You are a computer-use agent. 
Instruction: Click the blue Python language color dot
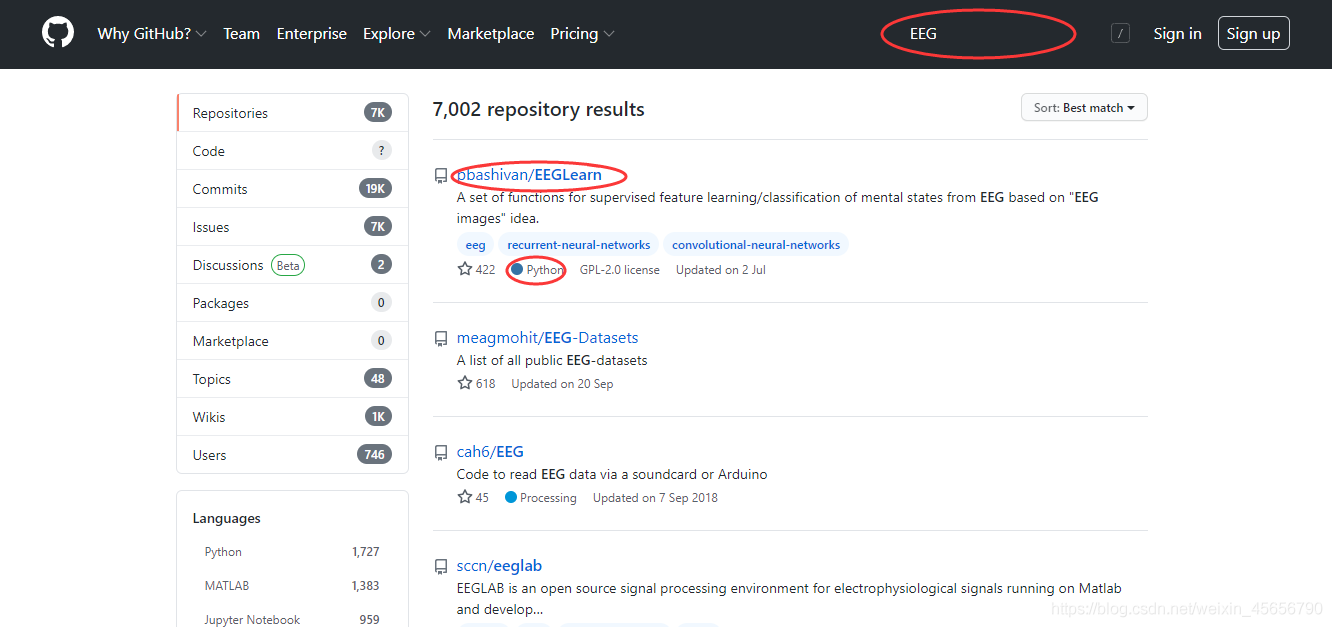[517, 269]
